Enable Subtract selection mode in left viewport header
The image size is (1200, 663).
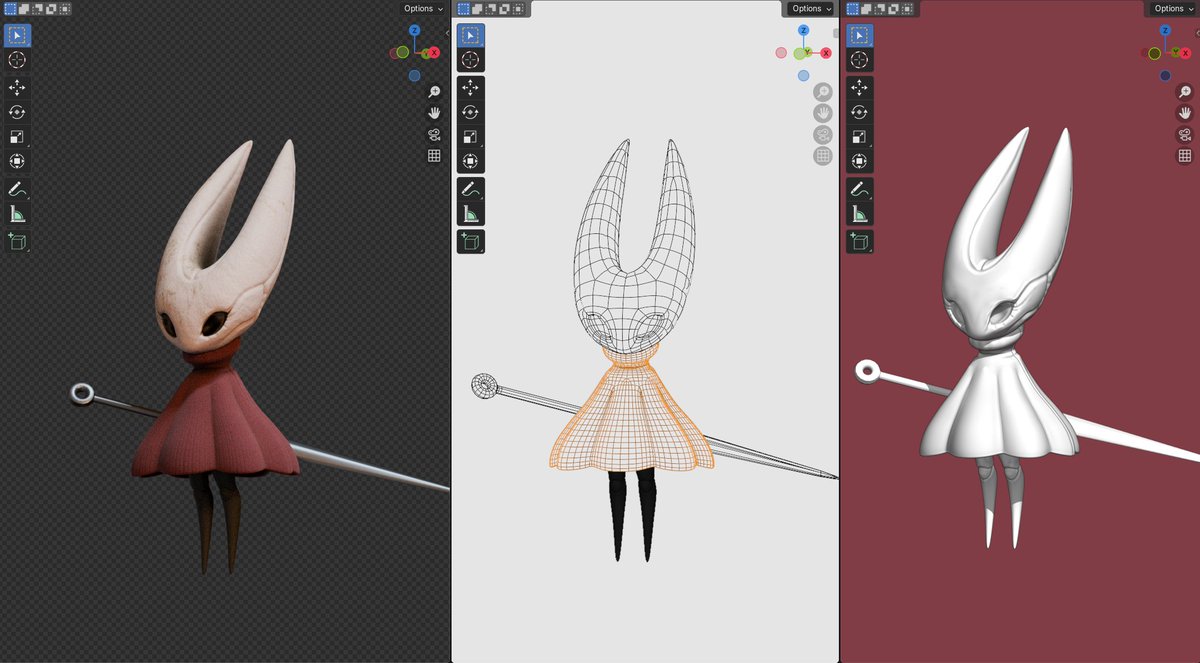click(38, 9)
